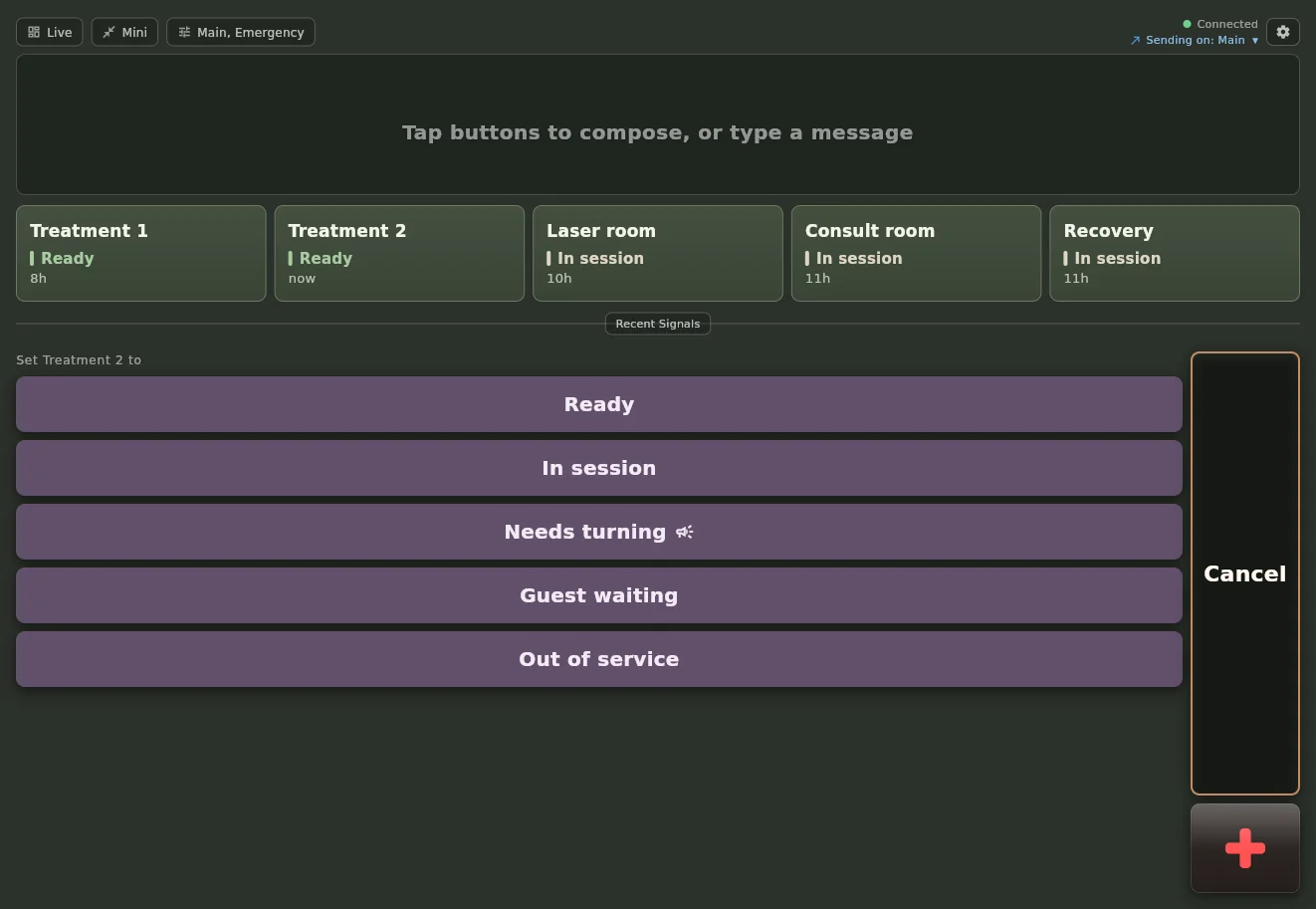Click the Connected status indicator
This screenshot has width=1316, height=909.
click(x=1220, y=24)
